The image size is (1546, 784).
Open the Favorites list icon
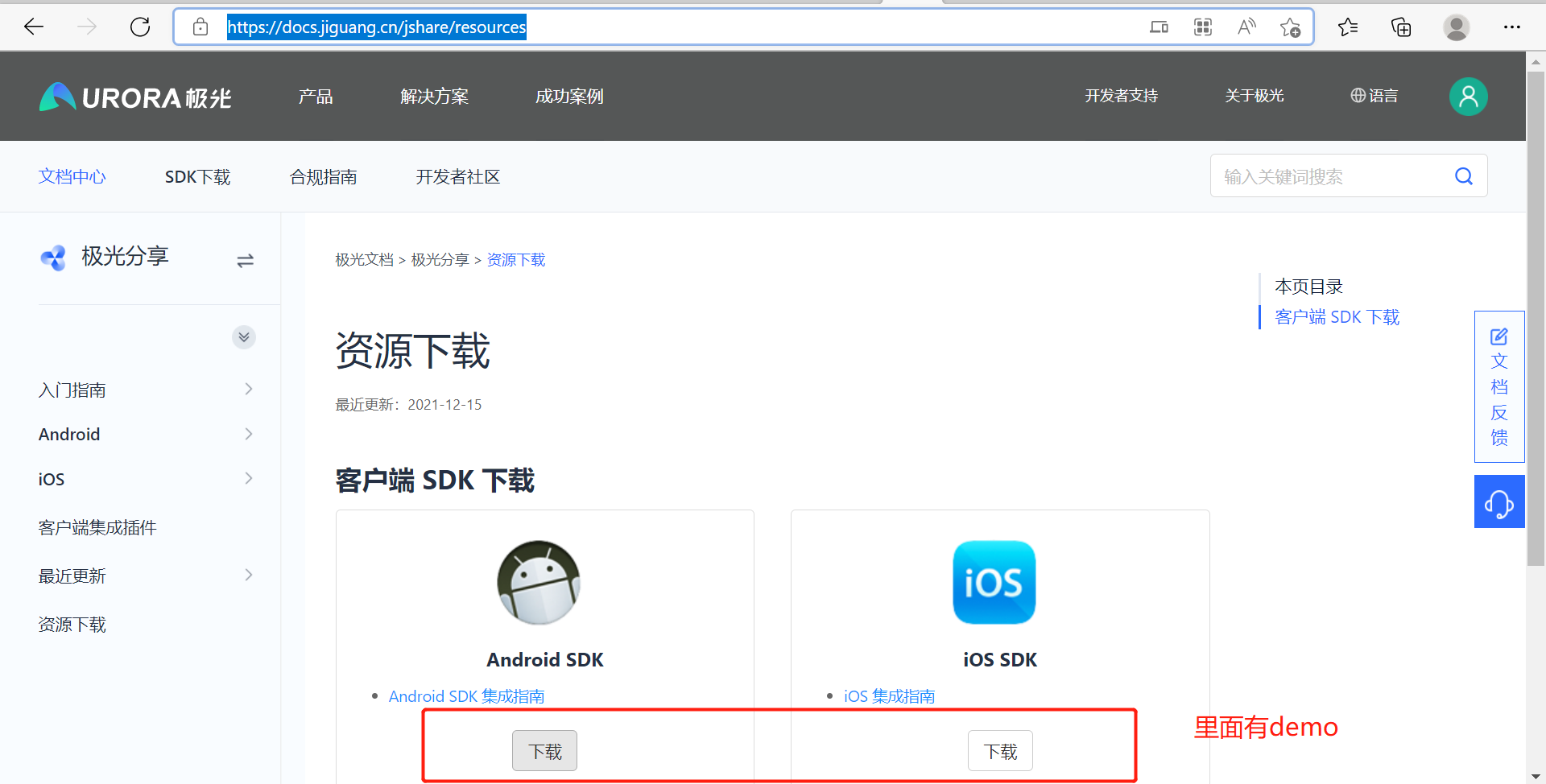coord(1348,27)
